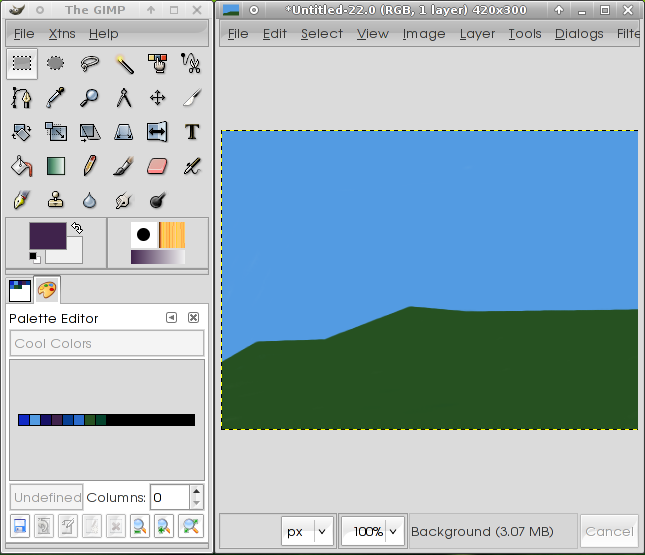Reset to default black and white colors
The image size is (645, 555).
click(35, 258)
